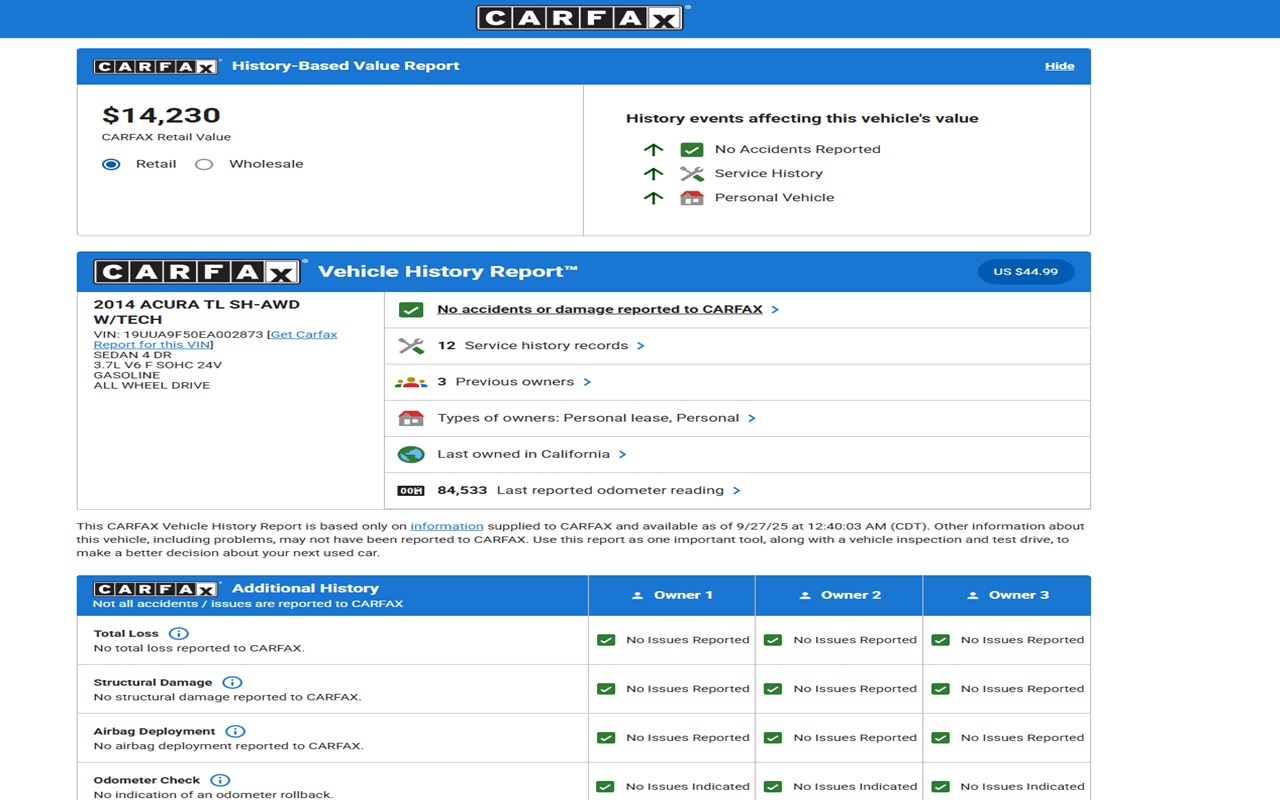This screenshot has height=800, width=1280.
Task: Click 3 Previous owners text
Action: 506,382
